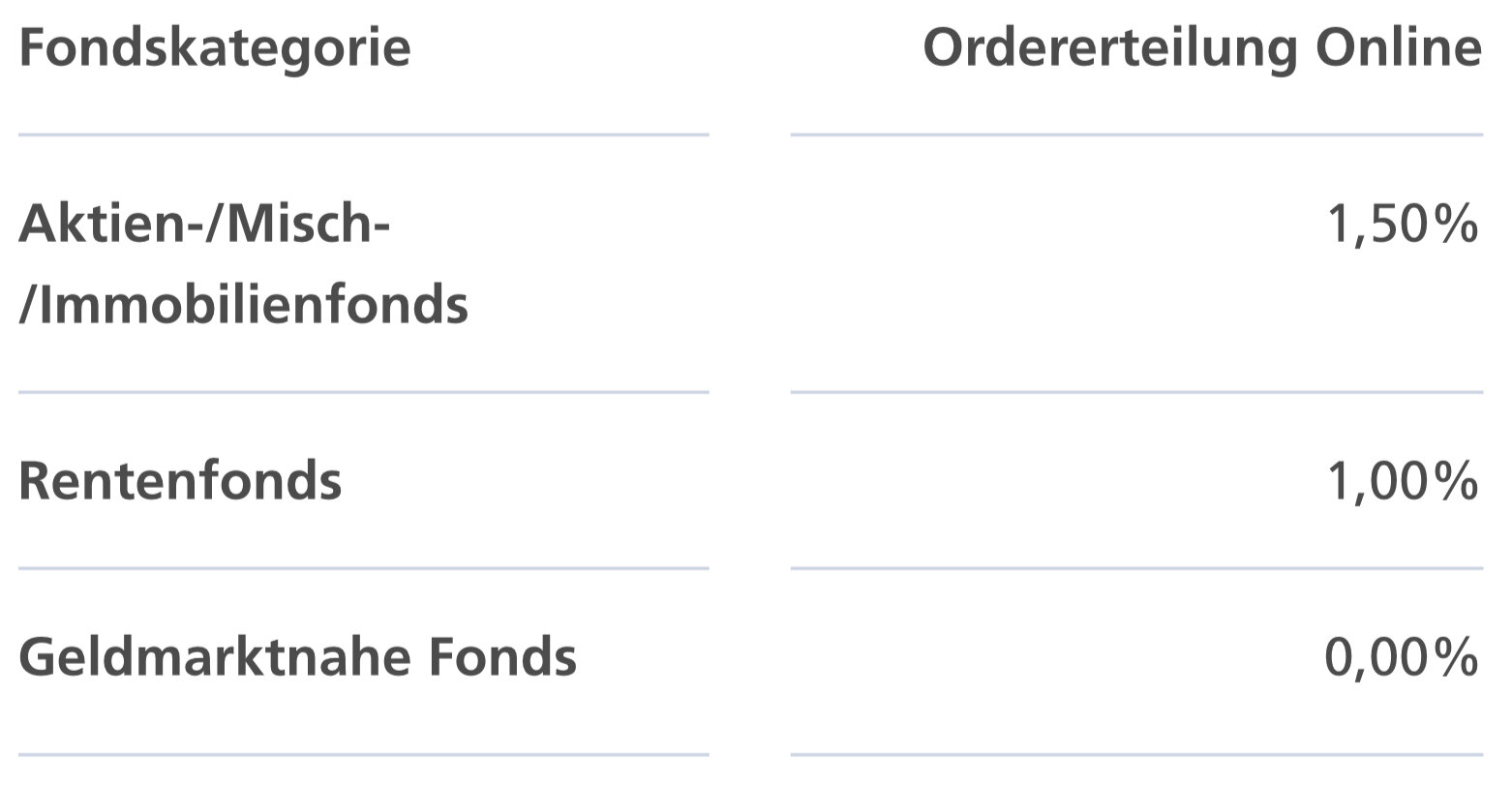Click the Rentenfonds row label
Image resolution: width=1512 pixels, height=785 pixels.
point(180,480)
